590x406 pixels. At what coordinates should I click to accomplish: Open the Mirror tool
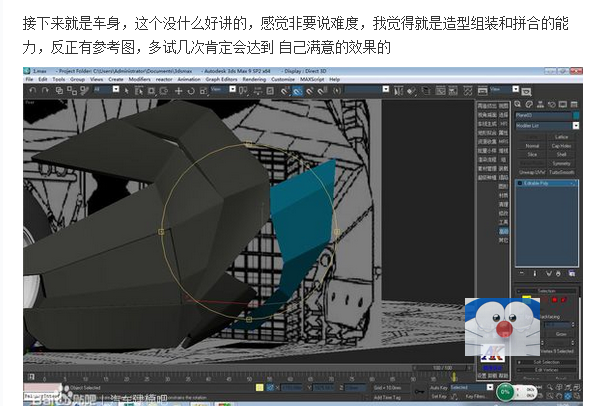click(x=399, y=91)
